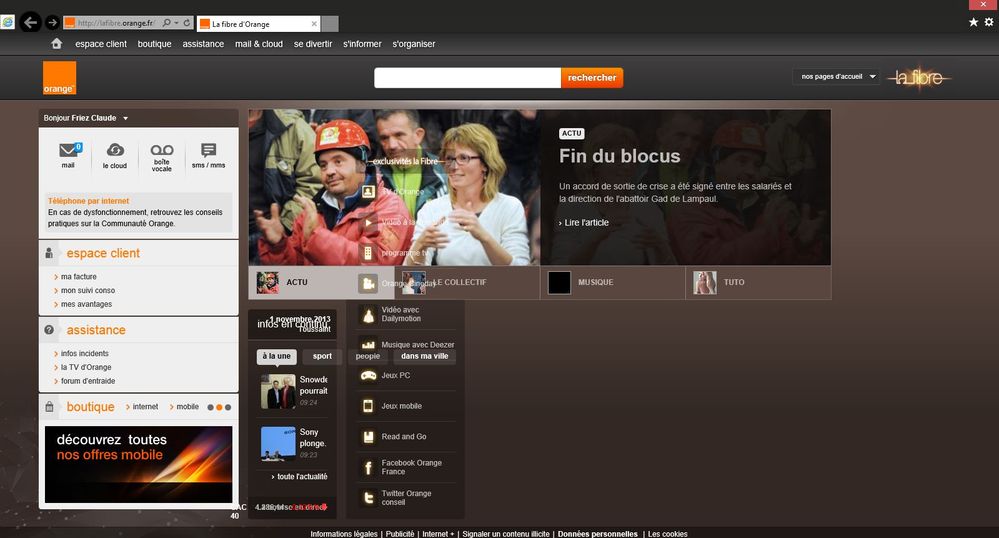Open Snowden news thumbnail
The height and width of the screenshot is (538, 999).
point(278,391)
